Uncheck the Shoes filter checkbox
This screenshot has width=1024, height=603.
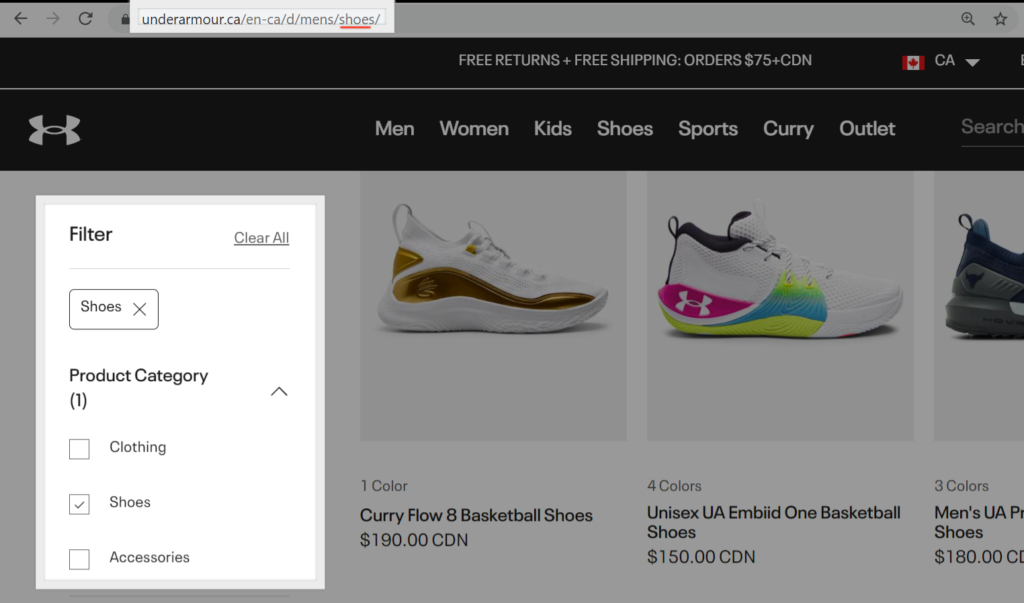79,504
